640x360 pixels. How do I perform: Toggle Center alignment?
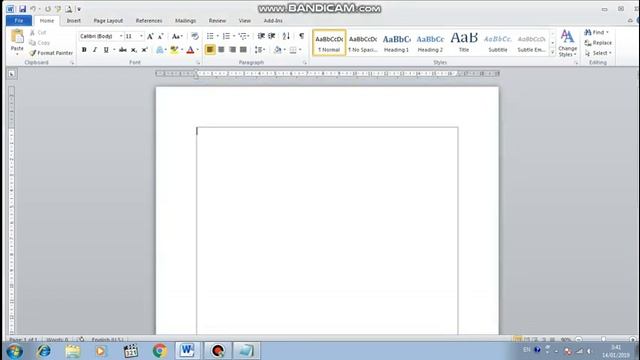(x=221, y=50)
